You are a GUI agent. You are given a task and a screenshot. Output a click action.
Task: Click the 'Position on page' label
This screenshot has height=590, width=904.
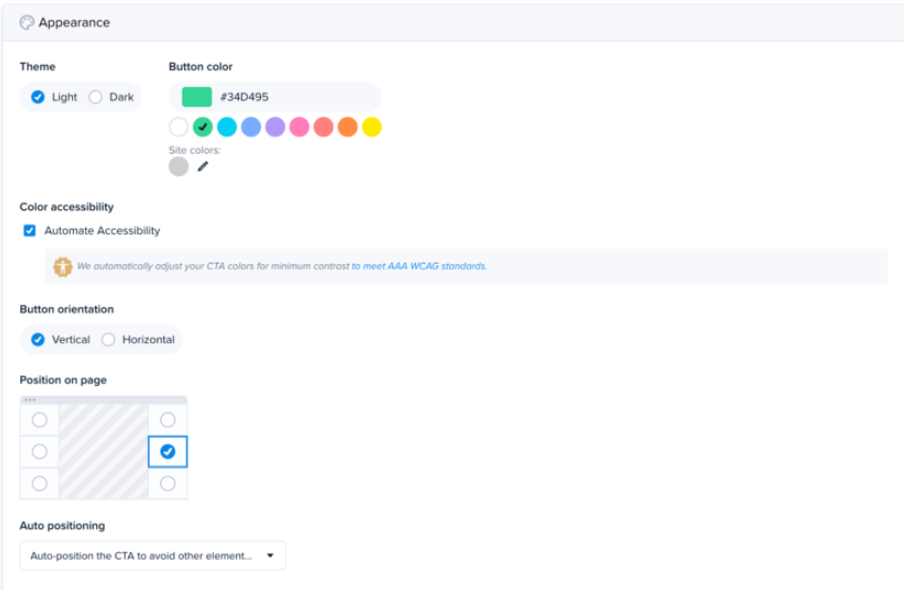63,380
